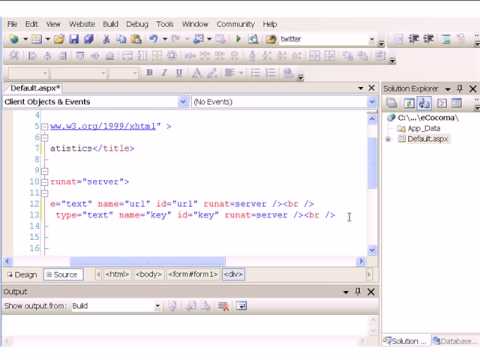Open the Website menu
Screen dimensions: 480x360
(x=82, y=24)
